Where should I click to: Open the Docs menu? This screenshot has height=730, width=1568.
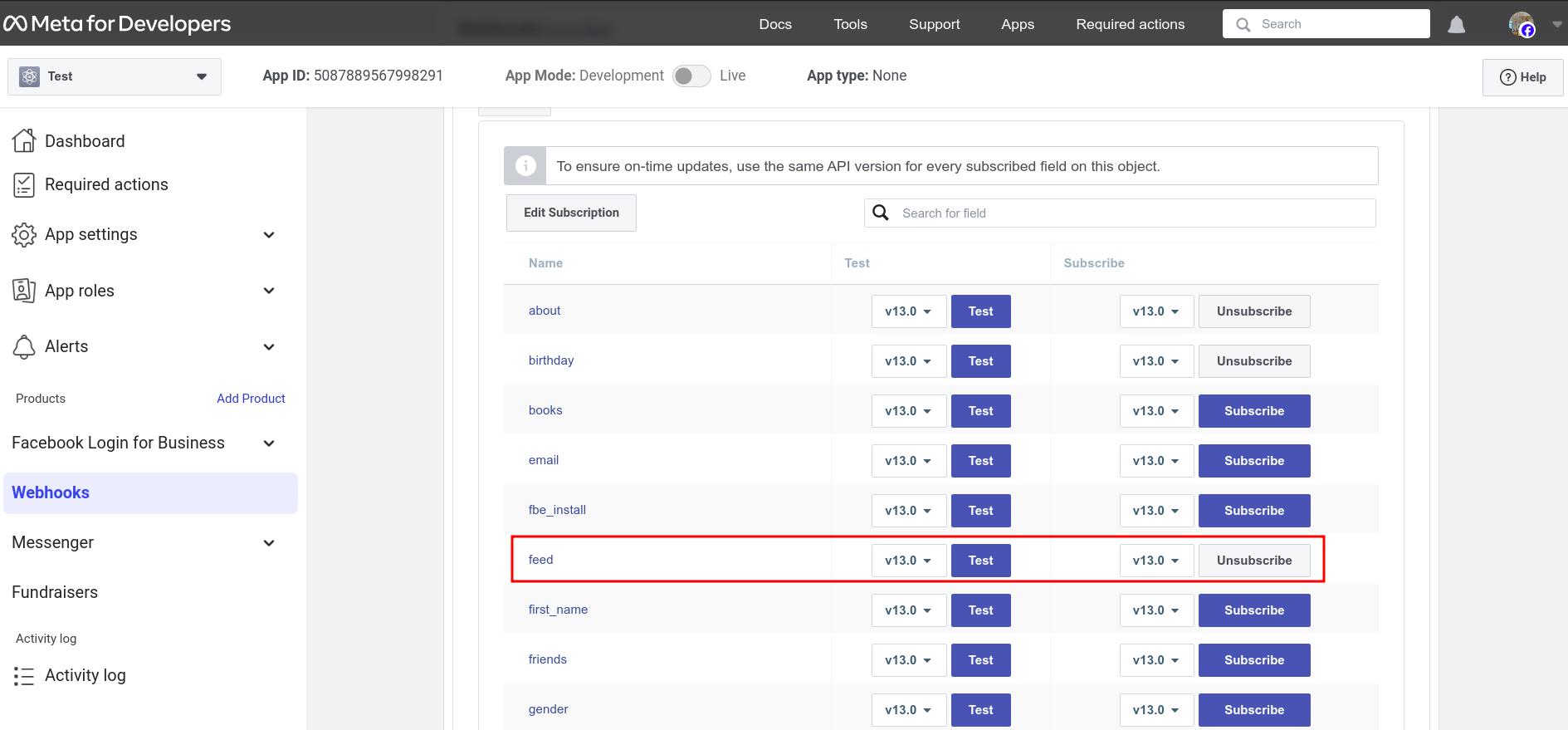[x=775, y=24]
